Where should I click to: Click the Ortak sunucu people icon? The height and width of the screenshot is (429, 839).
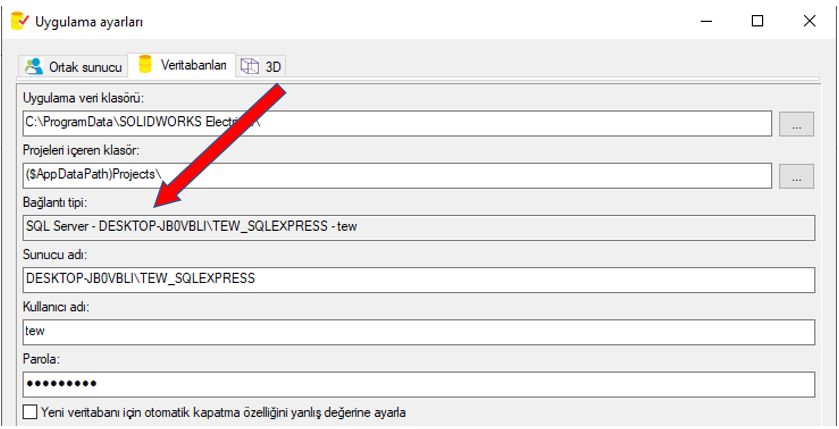(35, 66)
